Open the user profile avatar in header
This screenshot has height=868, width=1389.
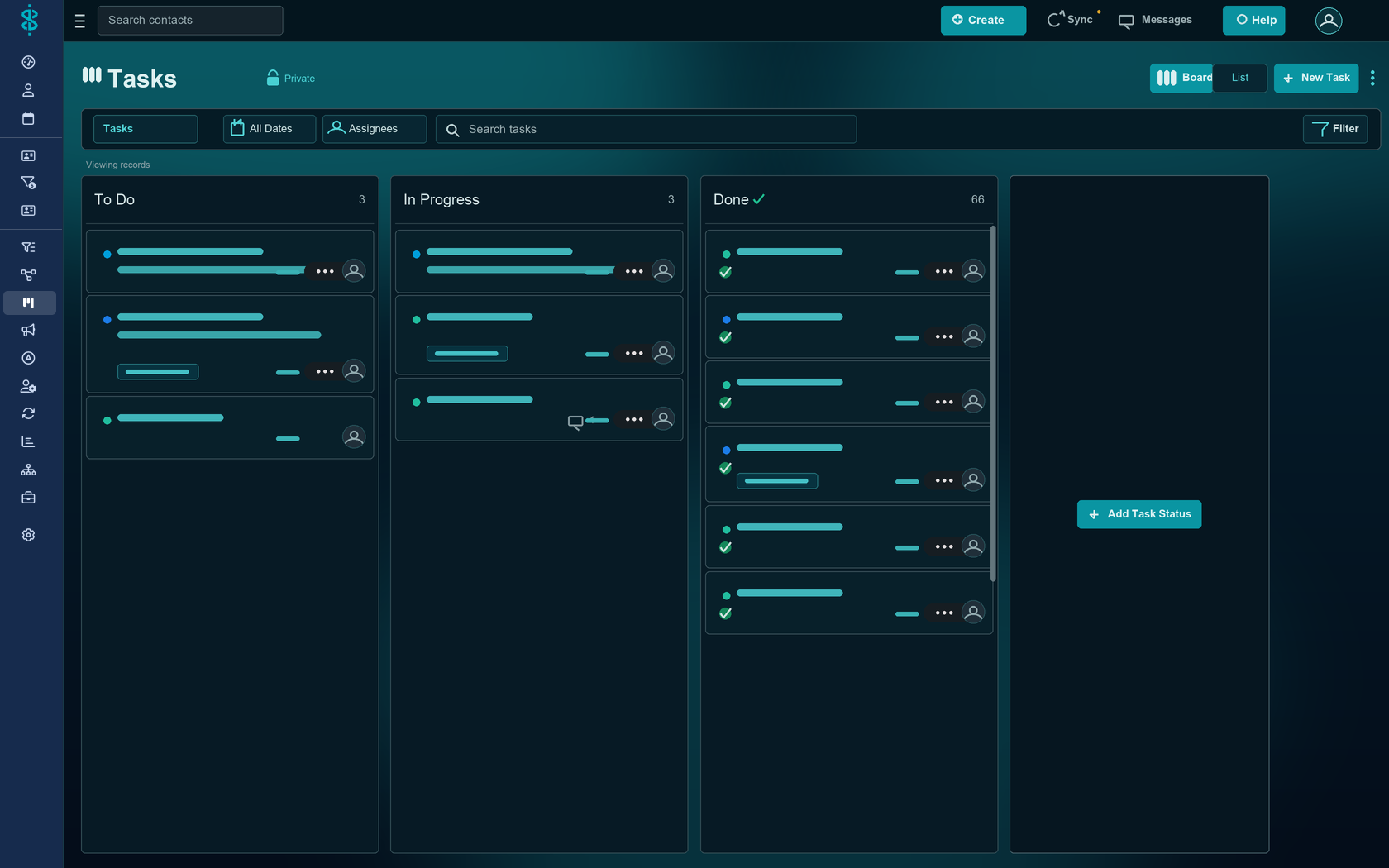pos(1329,21)
